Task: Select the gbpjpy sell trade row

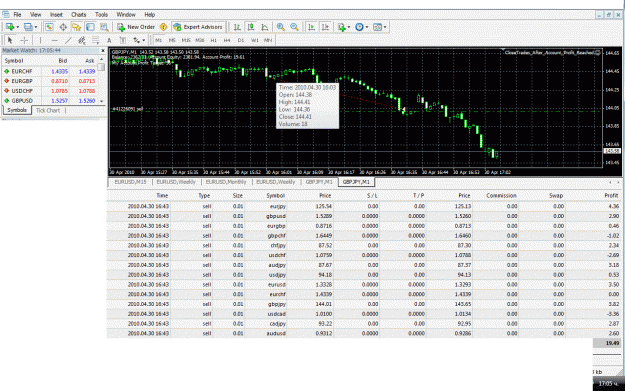Action: [364, 304]
